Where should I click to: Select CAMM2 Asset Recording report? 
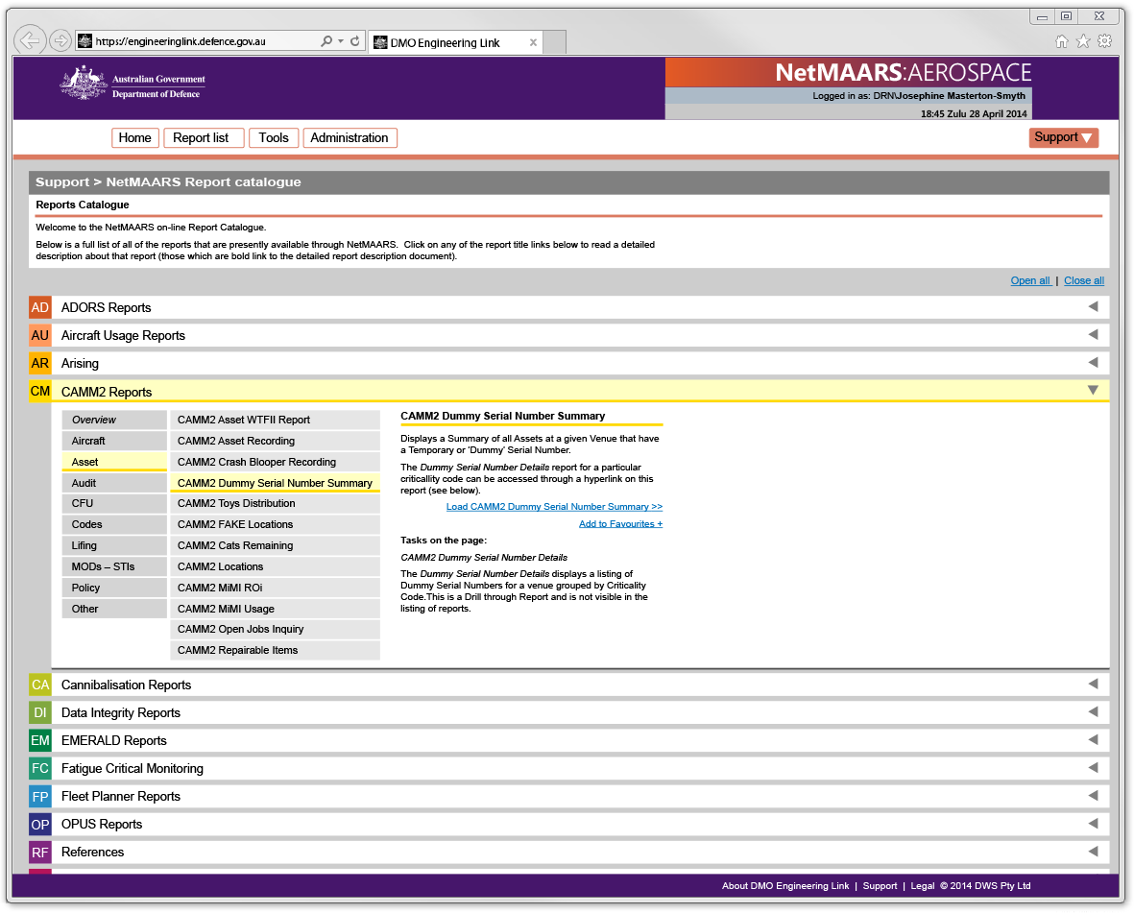[275, 441]
